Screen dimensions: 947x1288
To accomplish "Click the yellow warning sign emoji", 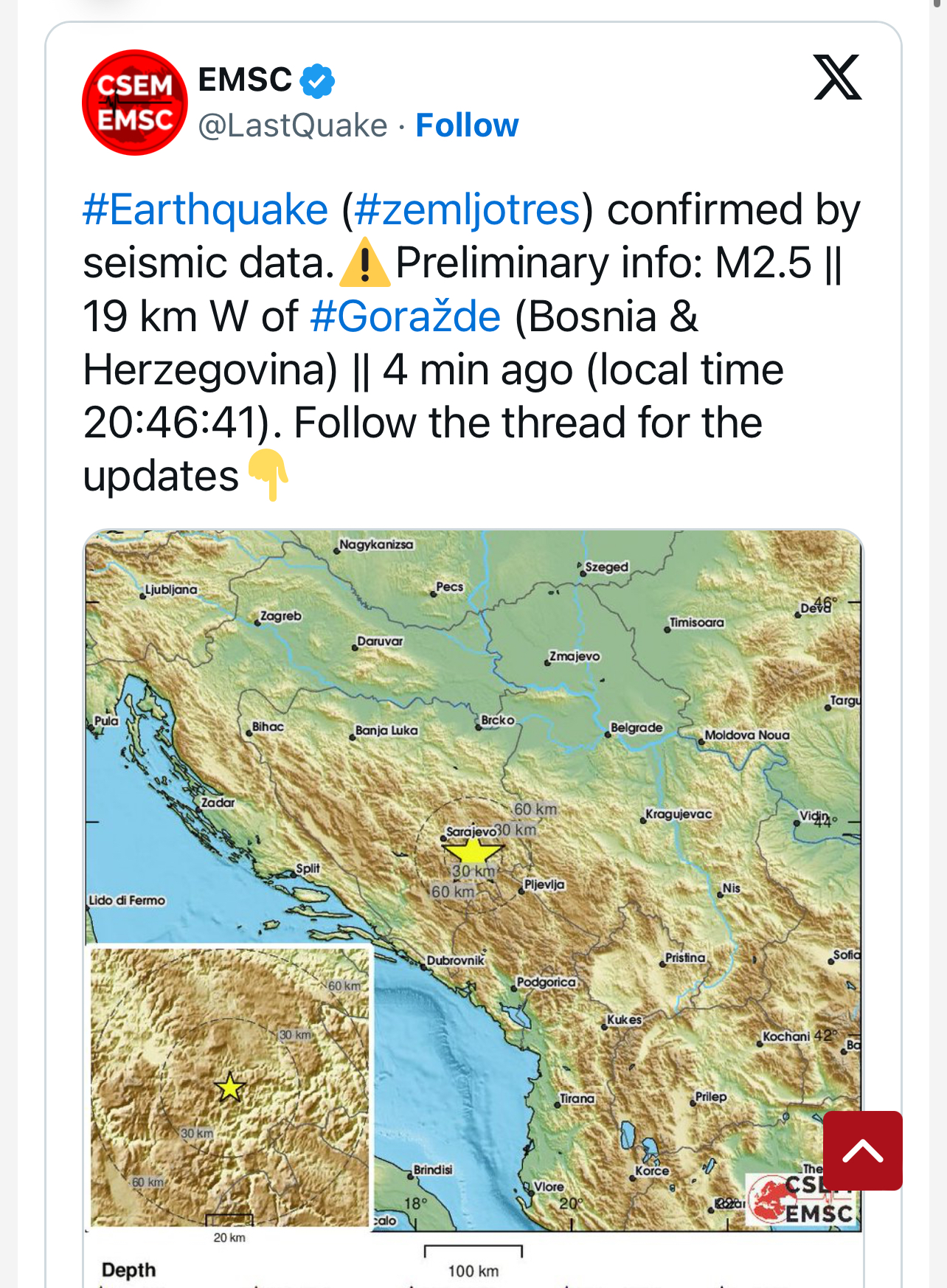I will pos(364,263).
